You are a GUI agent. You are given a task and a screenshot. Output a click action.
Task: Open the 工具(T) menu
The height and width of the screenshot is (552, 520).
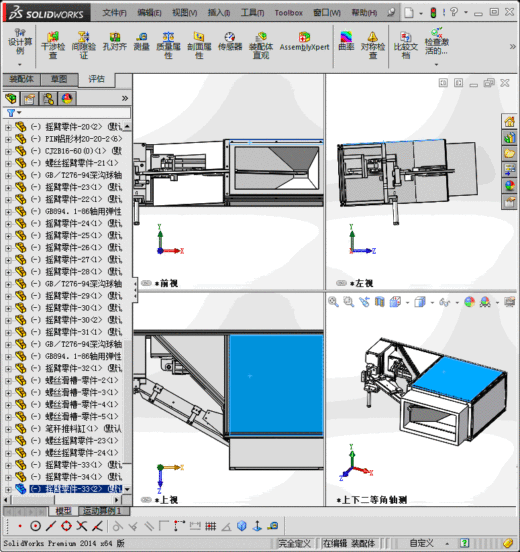coord(252,13)
